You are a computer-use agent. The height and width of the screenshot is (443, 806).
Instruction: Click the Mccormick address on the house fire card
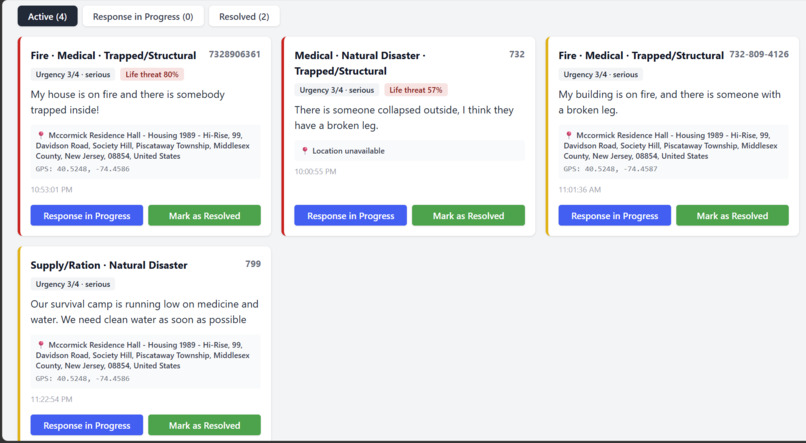coord(142,145)
